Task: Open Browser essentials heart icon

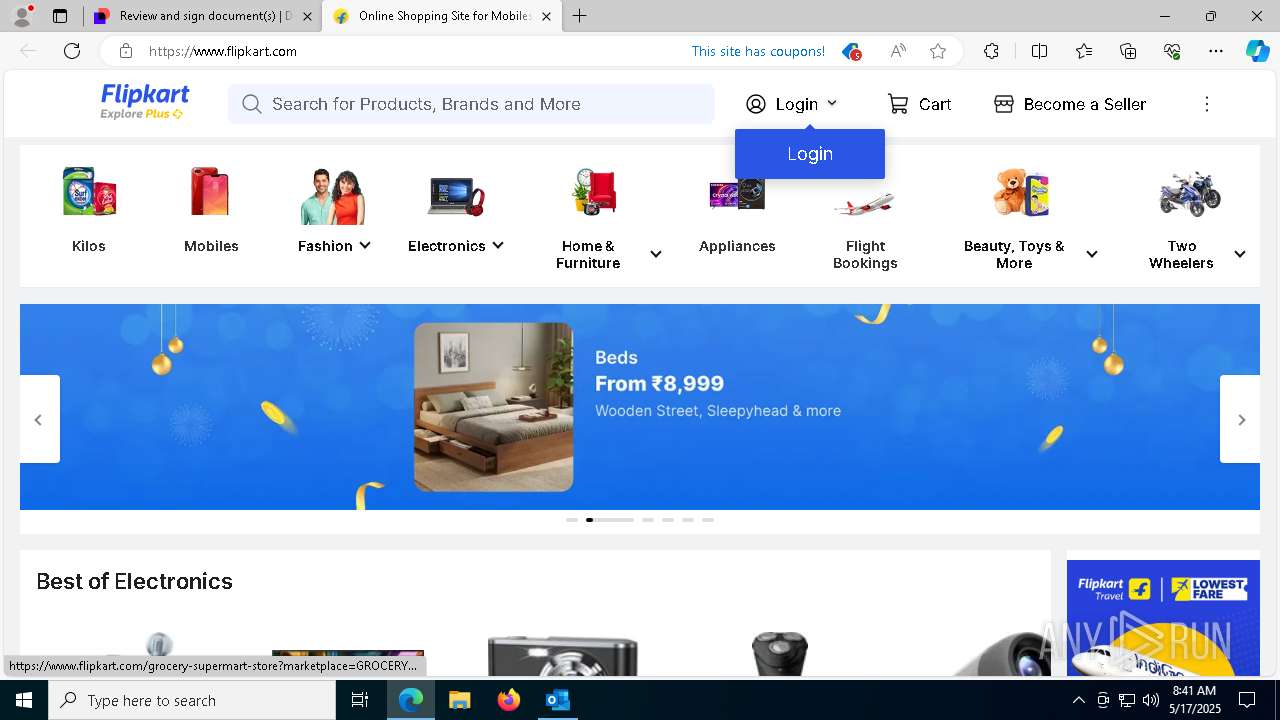Action: click(x=1172, y=51)
